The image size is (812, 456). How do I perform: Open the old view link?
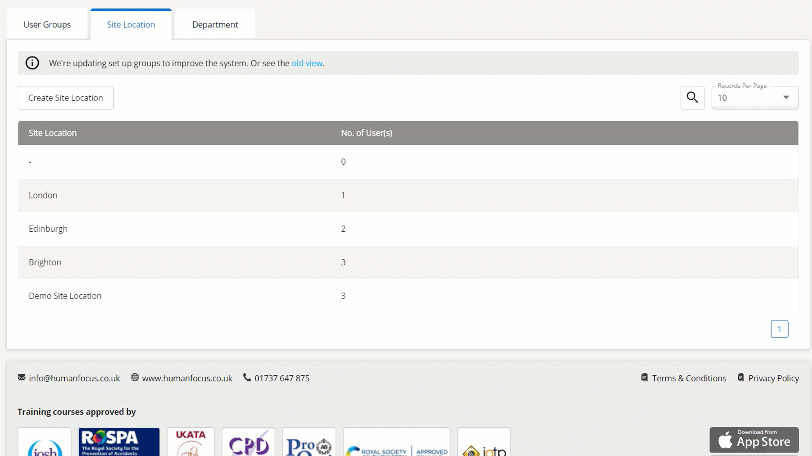pos(307,63)
